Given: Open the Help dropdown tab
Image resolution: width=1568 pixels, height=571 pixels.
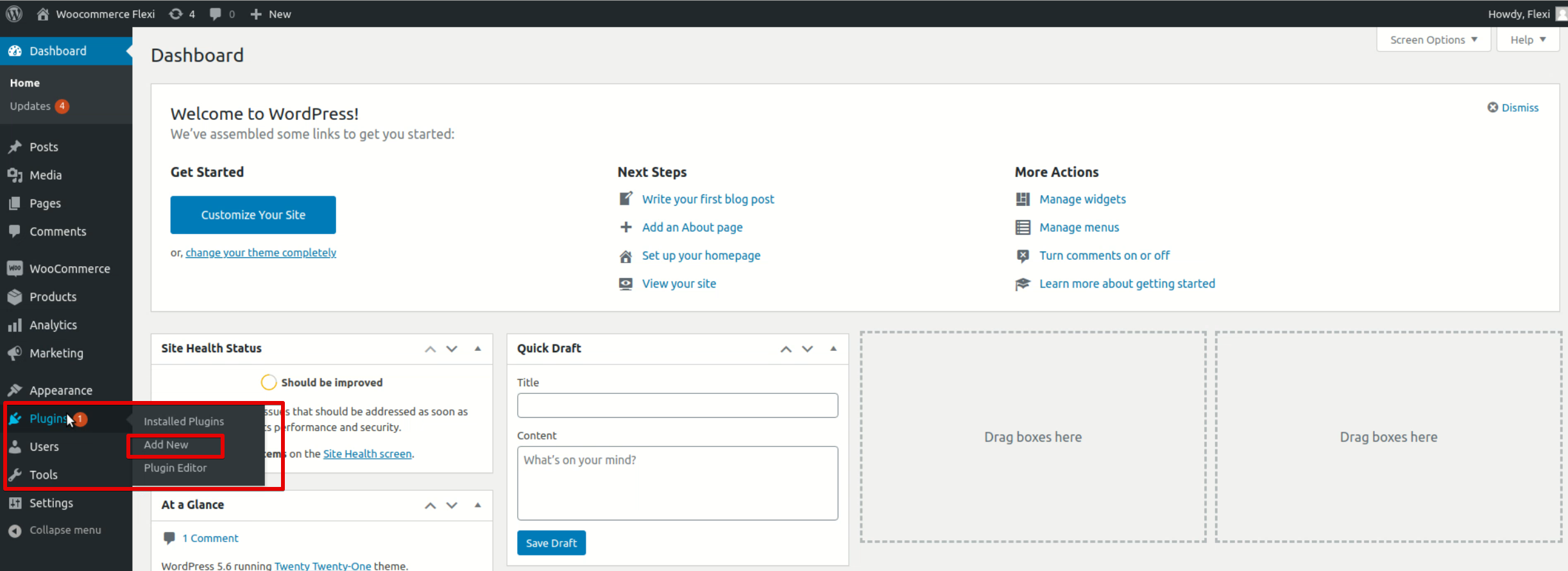Looking at the screenshot, I should 1528,40.
